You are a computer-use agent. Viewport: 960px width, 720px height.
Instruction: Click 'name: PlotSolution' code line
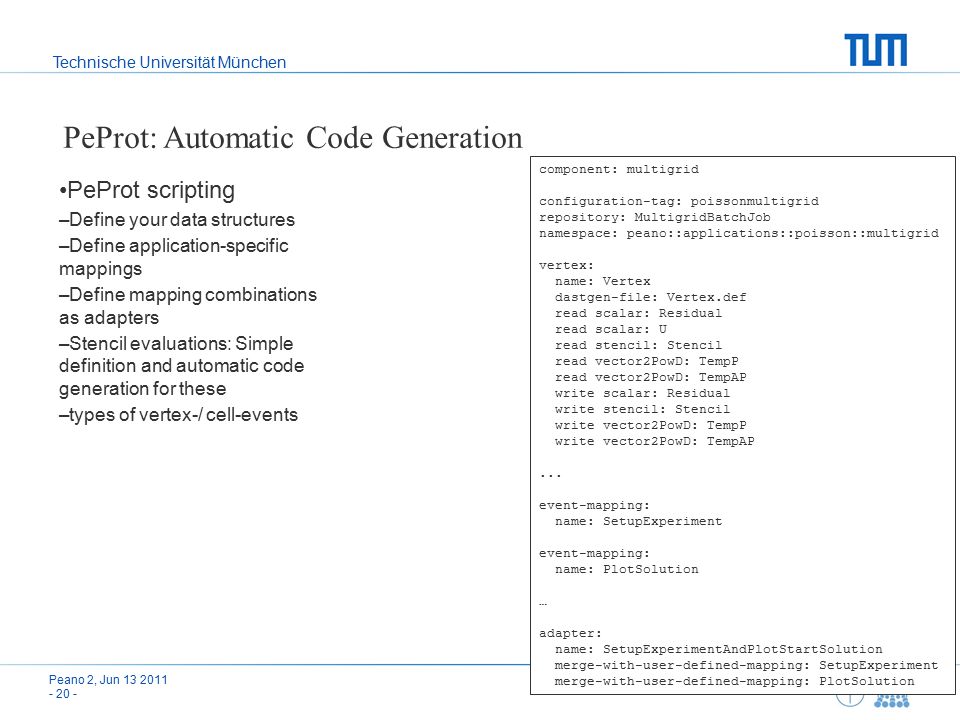point(626,569)
